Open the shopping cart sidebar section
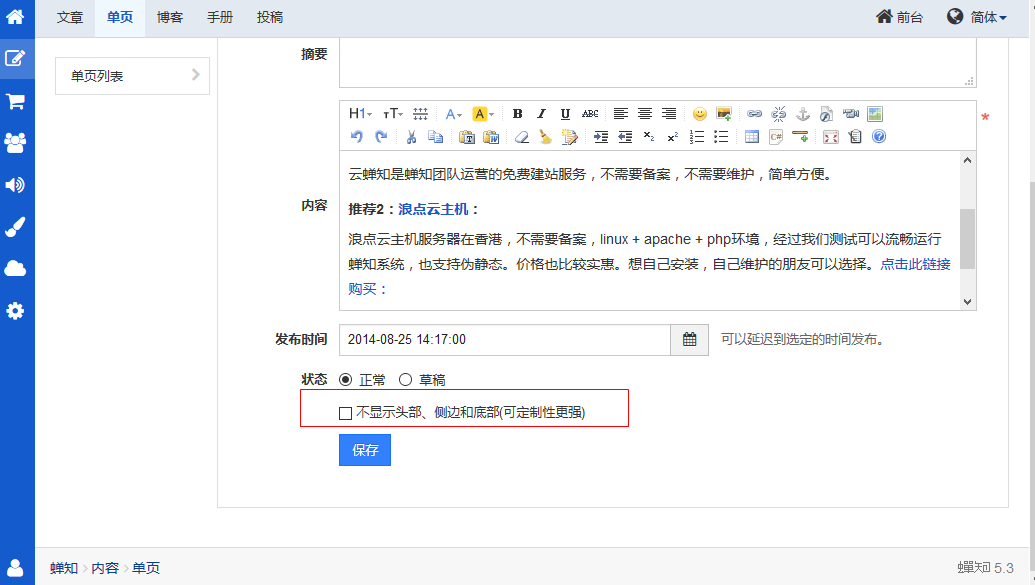 16,101
